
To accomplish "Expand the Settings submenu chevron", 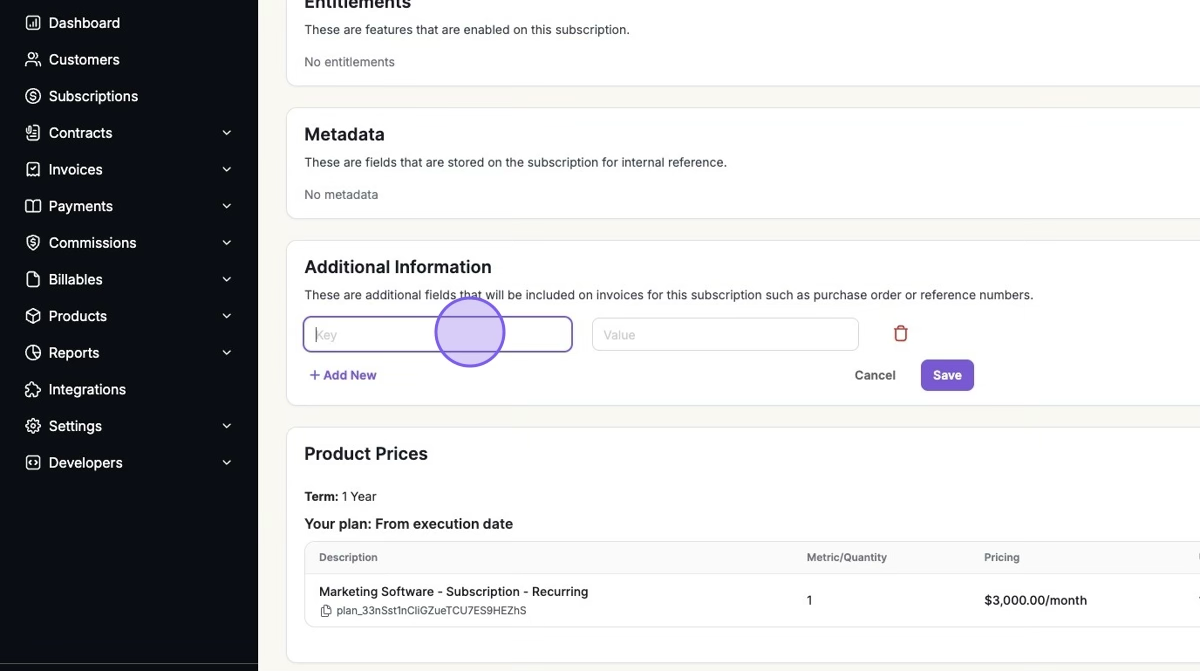I will [x=227, y=426].
